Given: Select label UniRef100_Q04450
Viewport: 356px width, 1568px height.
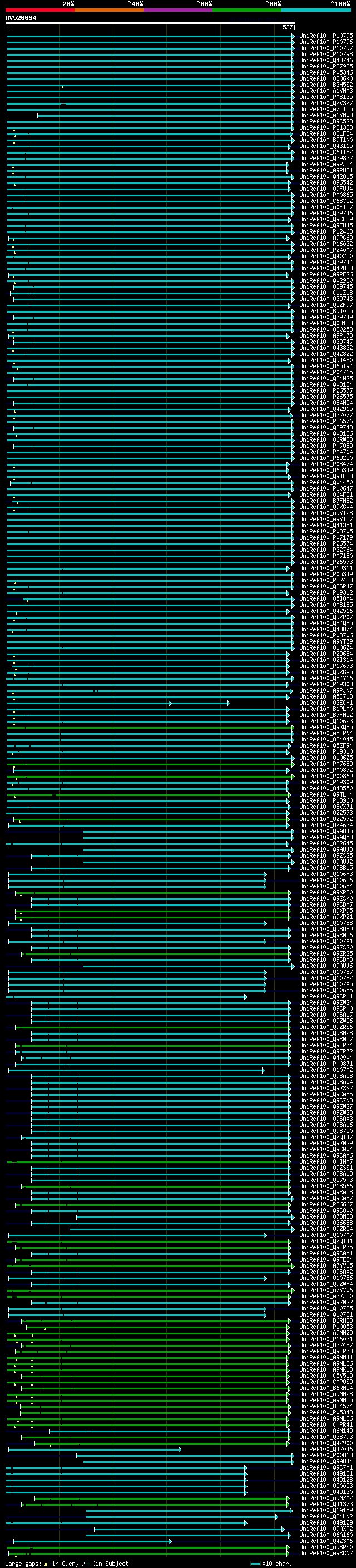Looking at the screenshot, I should click(326, 482).
